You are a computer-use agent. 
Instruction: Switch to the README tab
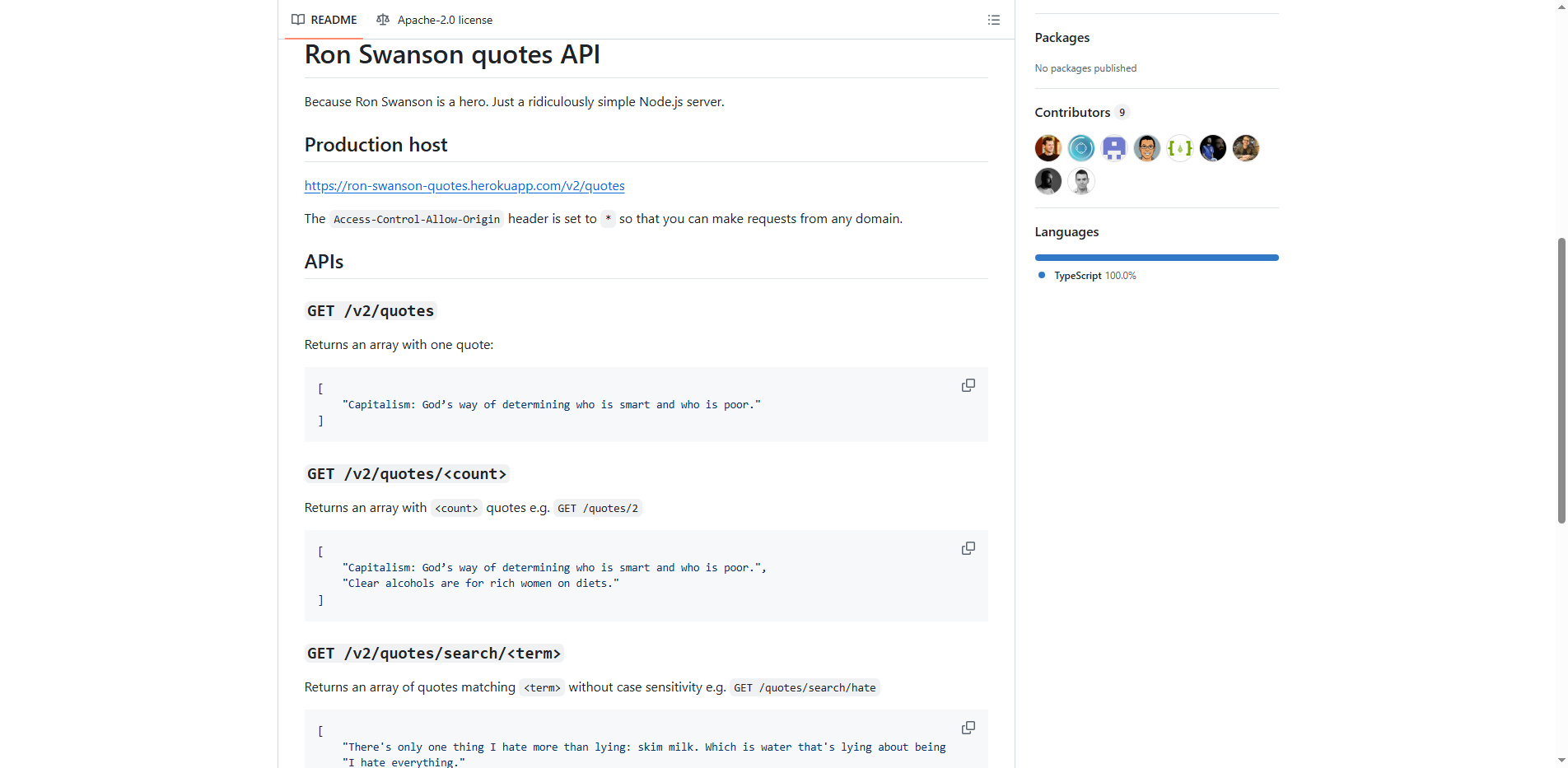point(333,20)
